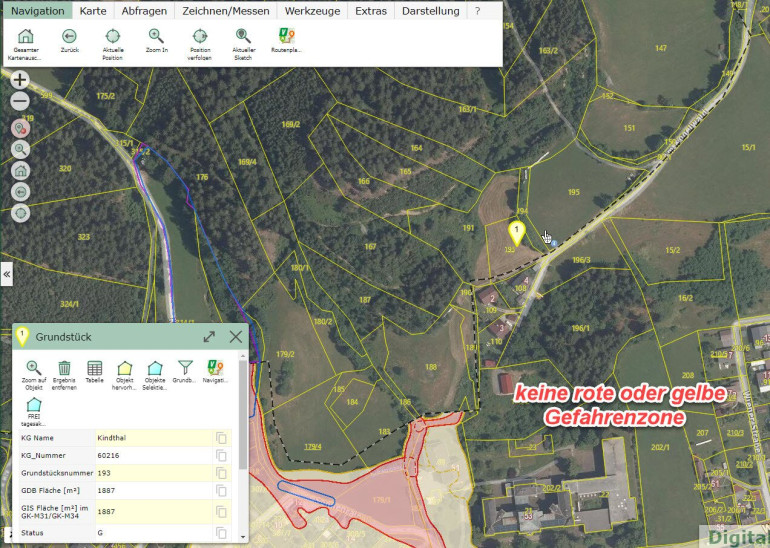This screenshot has height=548, width=770.
Task: Click the Zurück back arrow in ribbon
Action: point(69,37)
